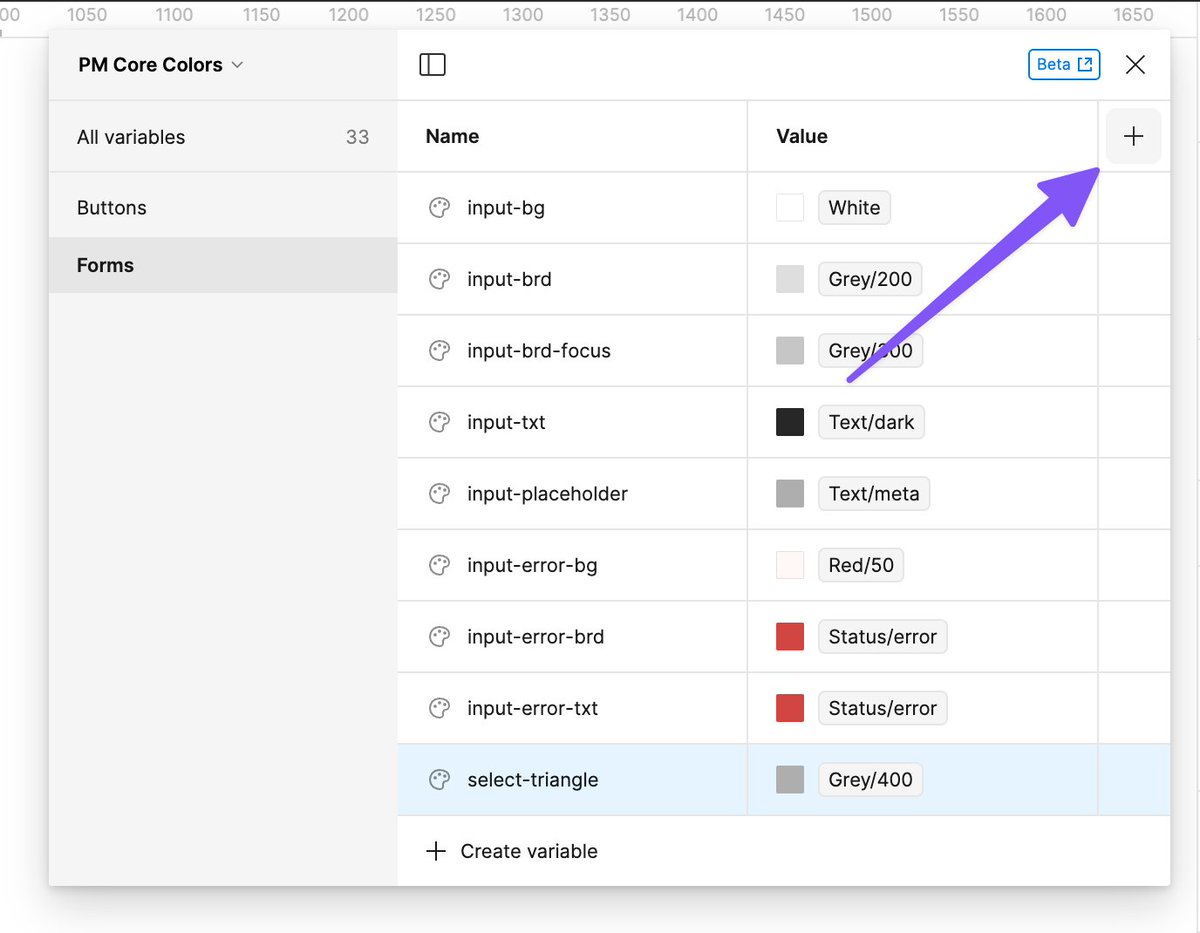
Task: Click the grey swatch for input-brd
Action: coord(790,279)
